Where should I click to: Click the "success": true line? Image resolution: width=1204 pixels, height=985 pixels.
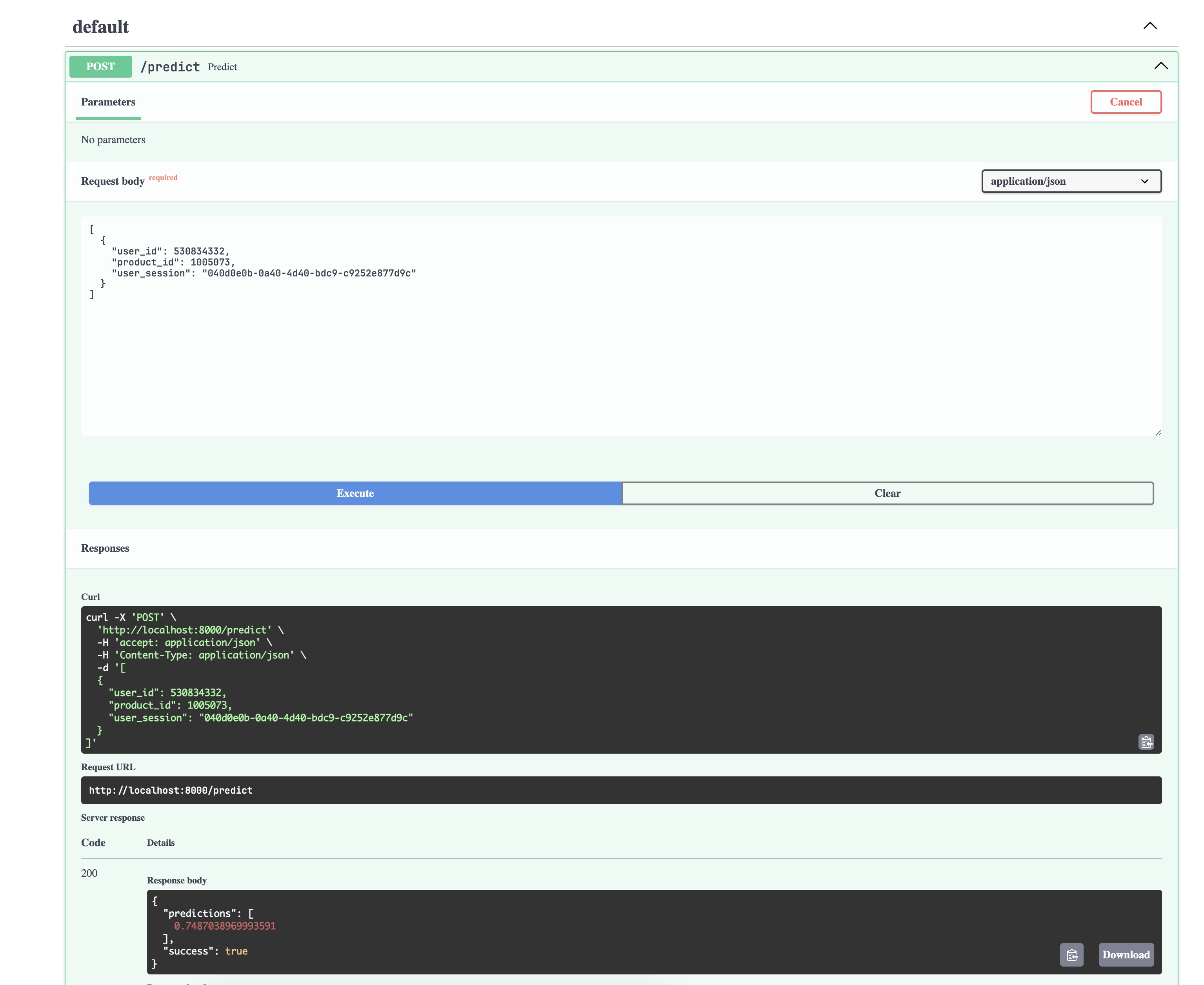pos(206,951)
